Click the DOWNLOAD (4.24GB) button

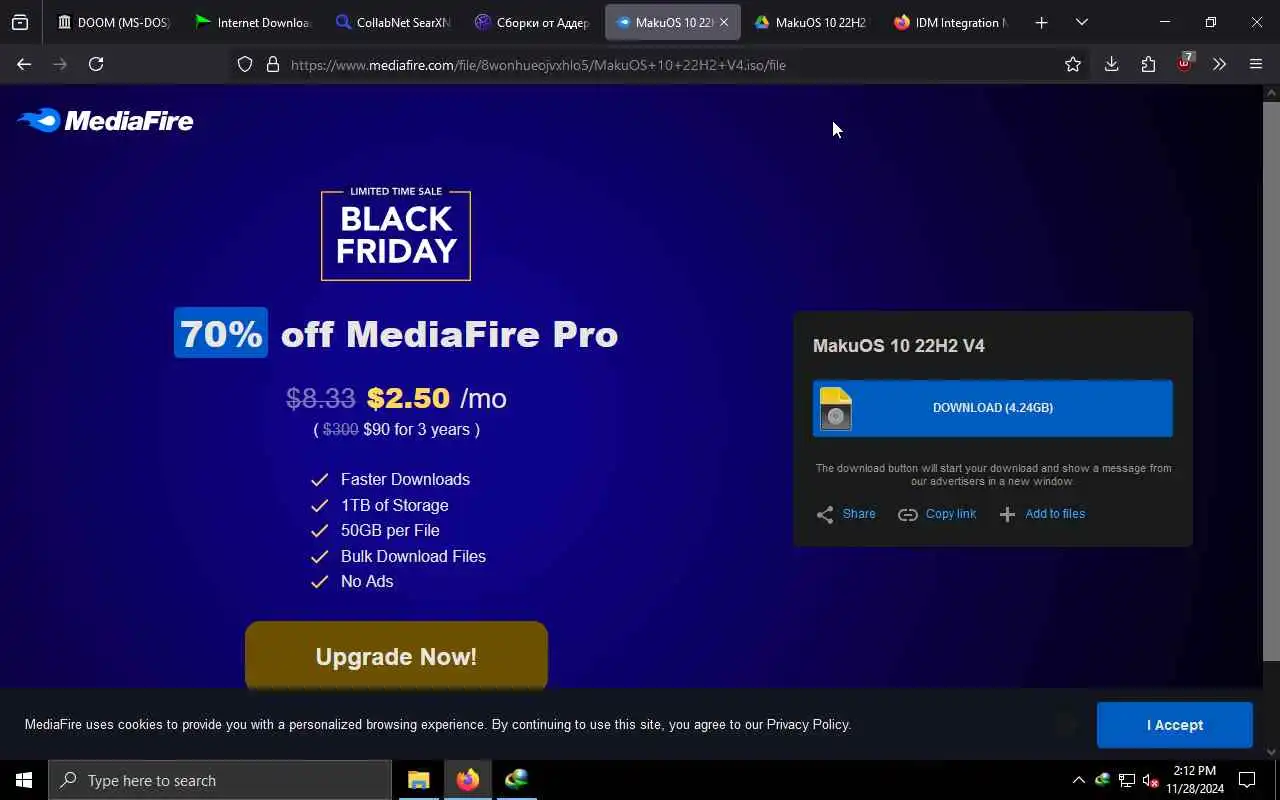[993, 408]
